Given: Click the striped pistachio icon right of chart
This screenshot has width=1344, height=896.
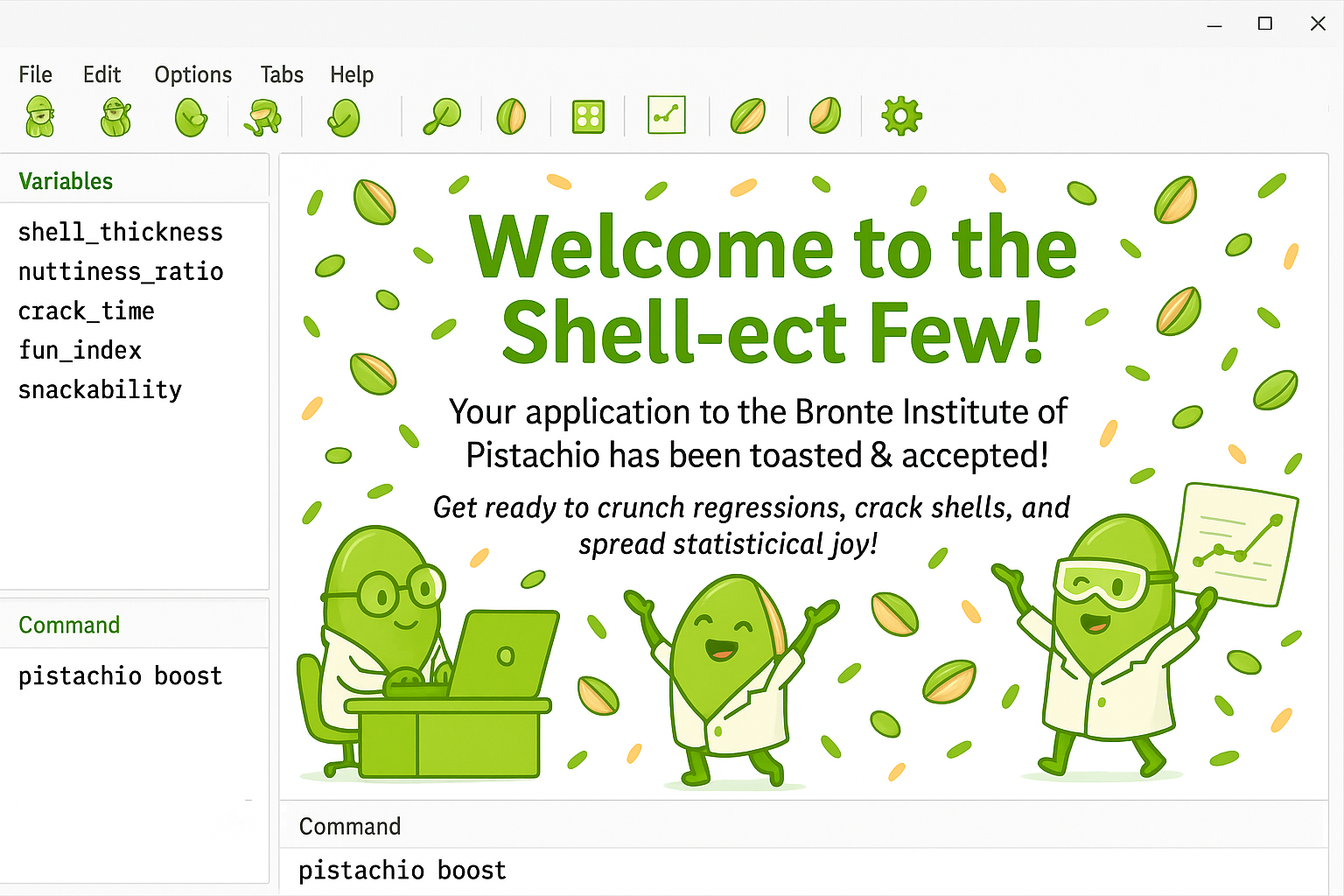Looking at the screenshot, I should click(748, 115).
